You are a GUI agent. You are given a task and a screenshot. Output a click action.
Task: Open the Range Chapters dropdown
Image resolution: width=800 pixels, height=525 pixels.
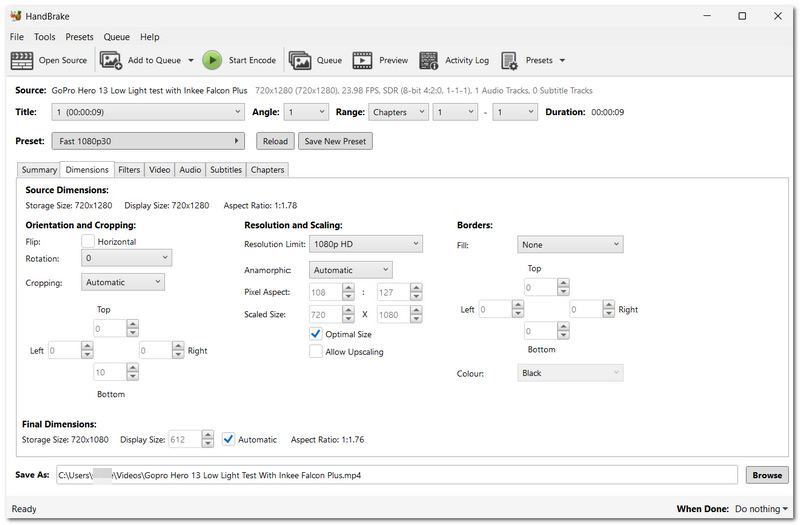tap(398, 112)
